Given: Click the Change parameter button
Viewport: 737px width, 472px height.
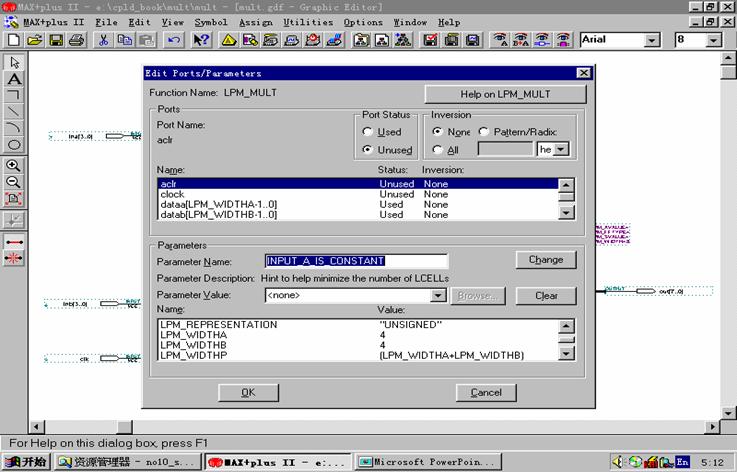Looking at the screenshot, I should pyautogui.click(x=546, y=260).
